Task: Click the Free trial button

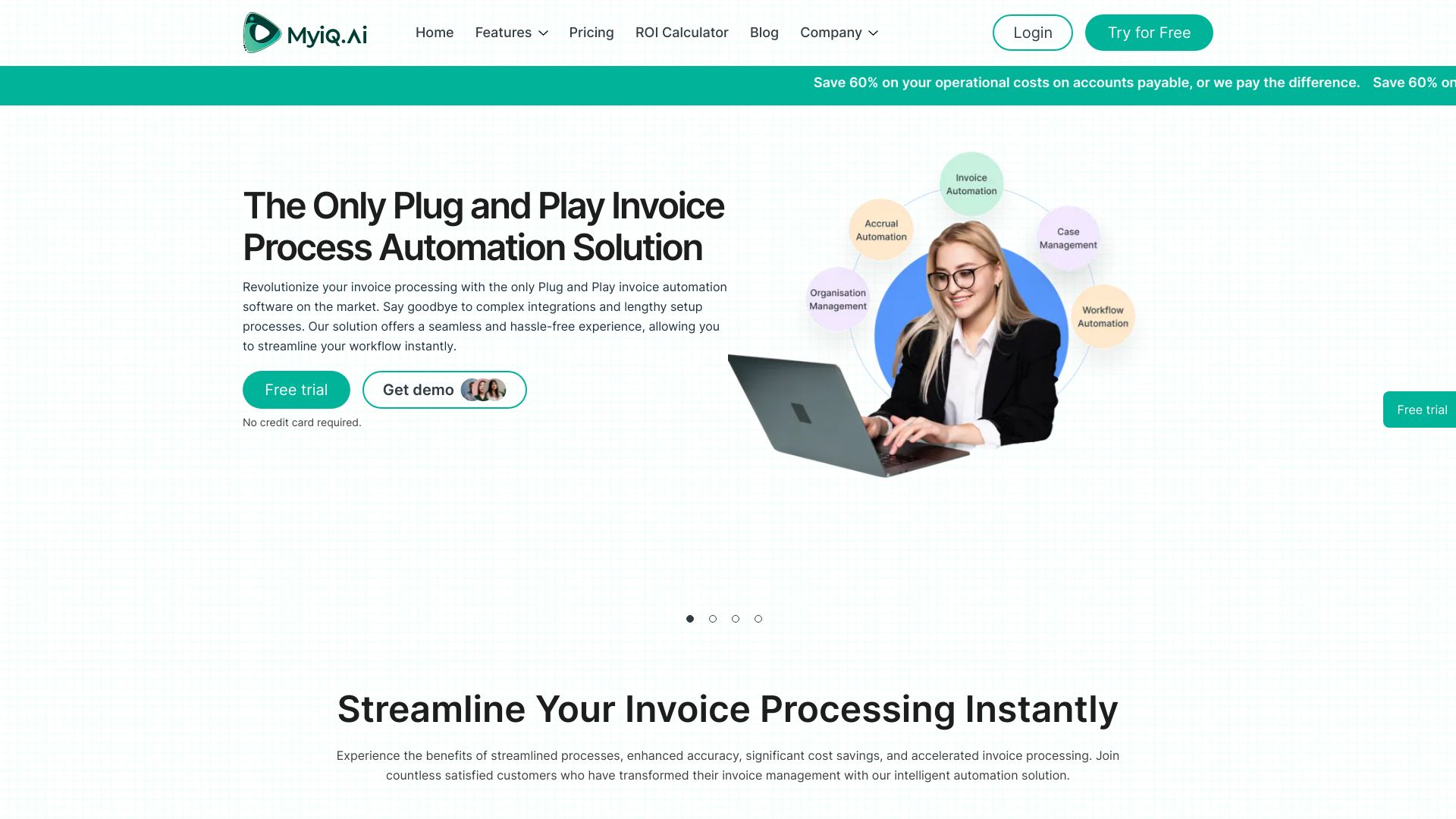Action: coord(297,389)
